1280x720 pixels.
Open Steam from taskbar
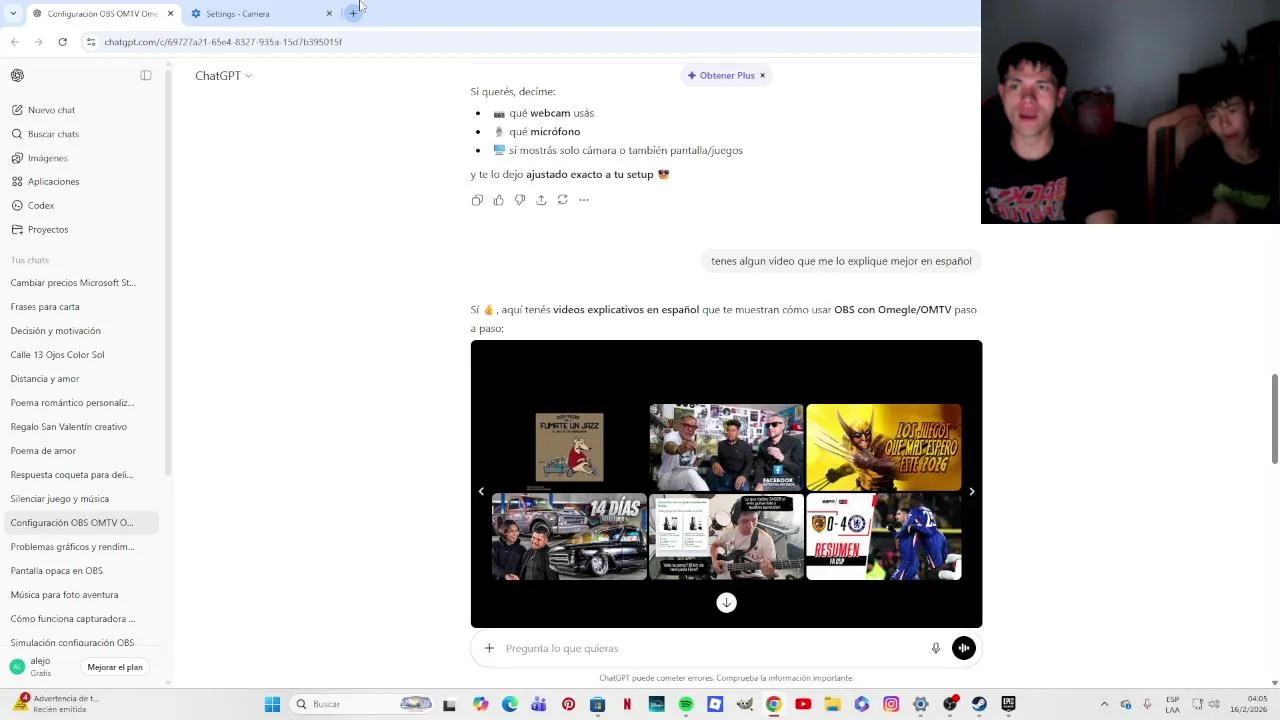tap(979, 704)
